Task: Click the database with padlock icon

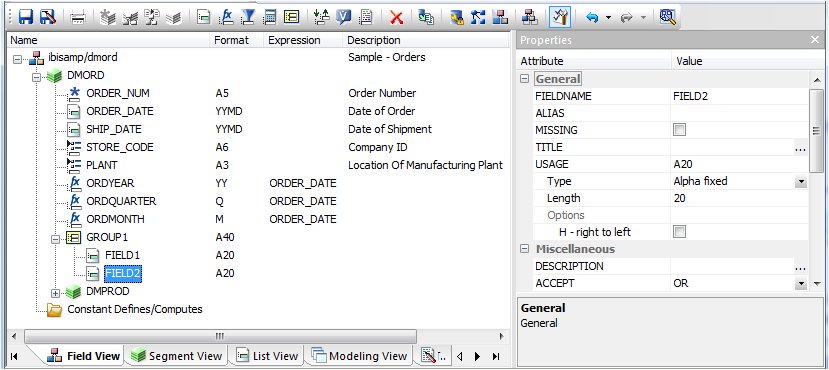Action: coord(456,17)
